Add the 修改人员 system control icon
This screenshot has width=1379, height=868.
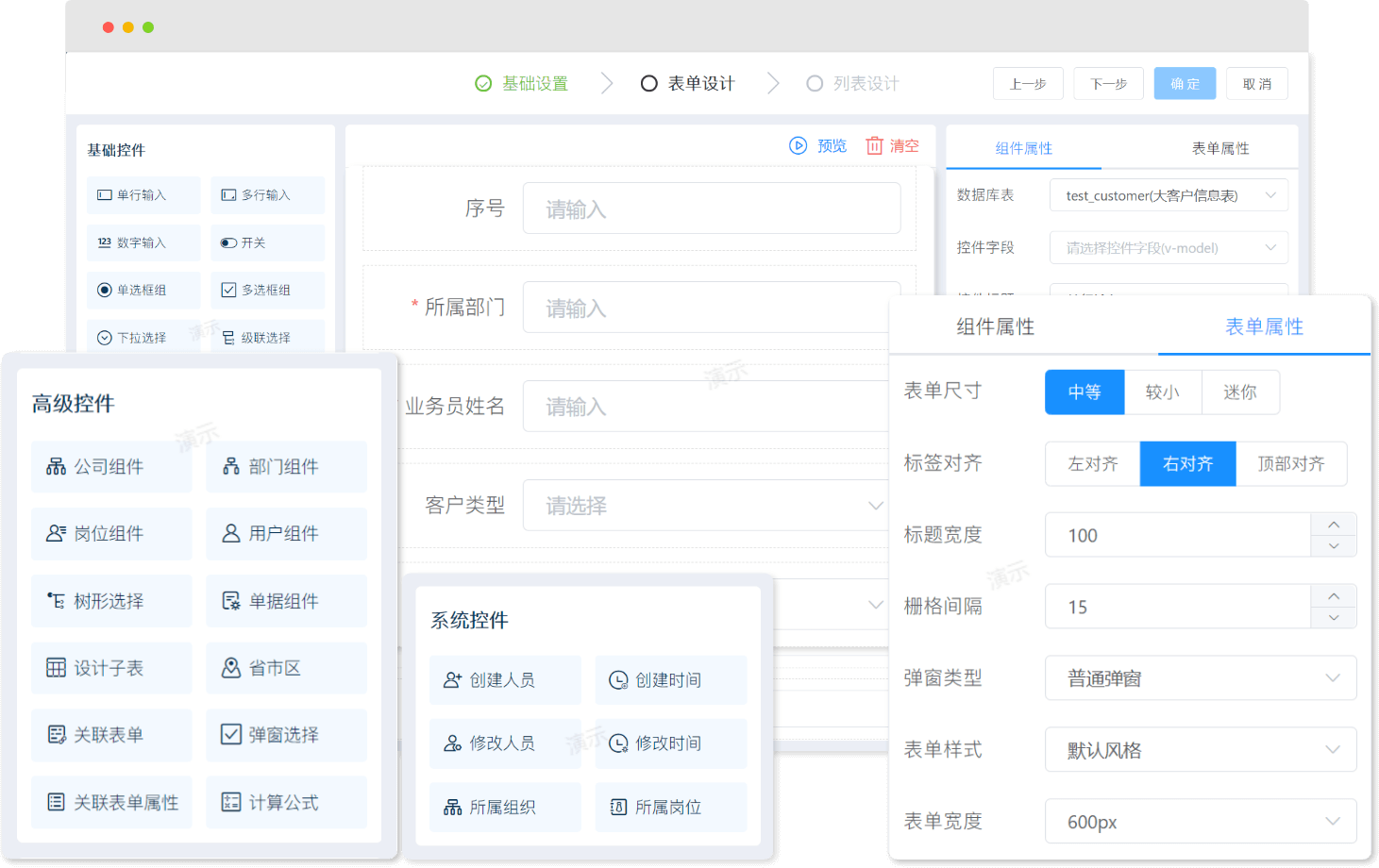tap(453, 743)
